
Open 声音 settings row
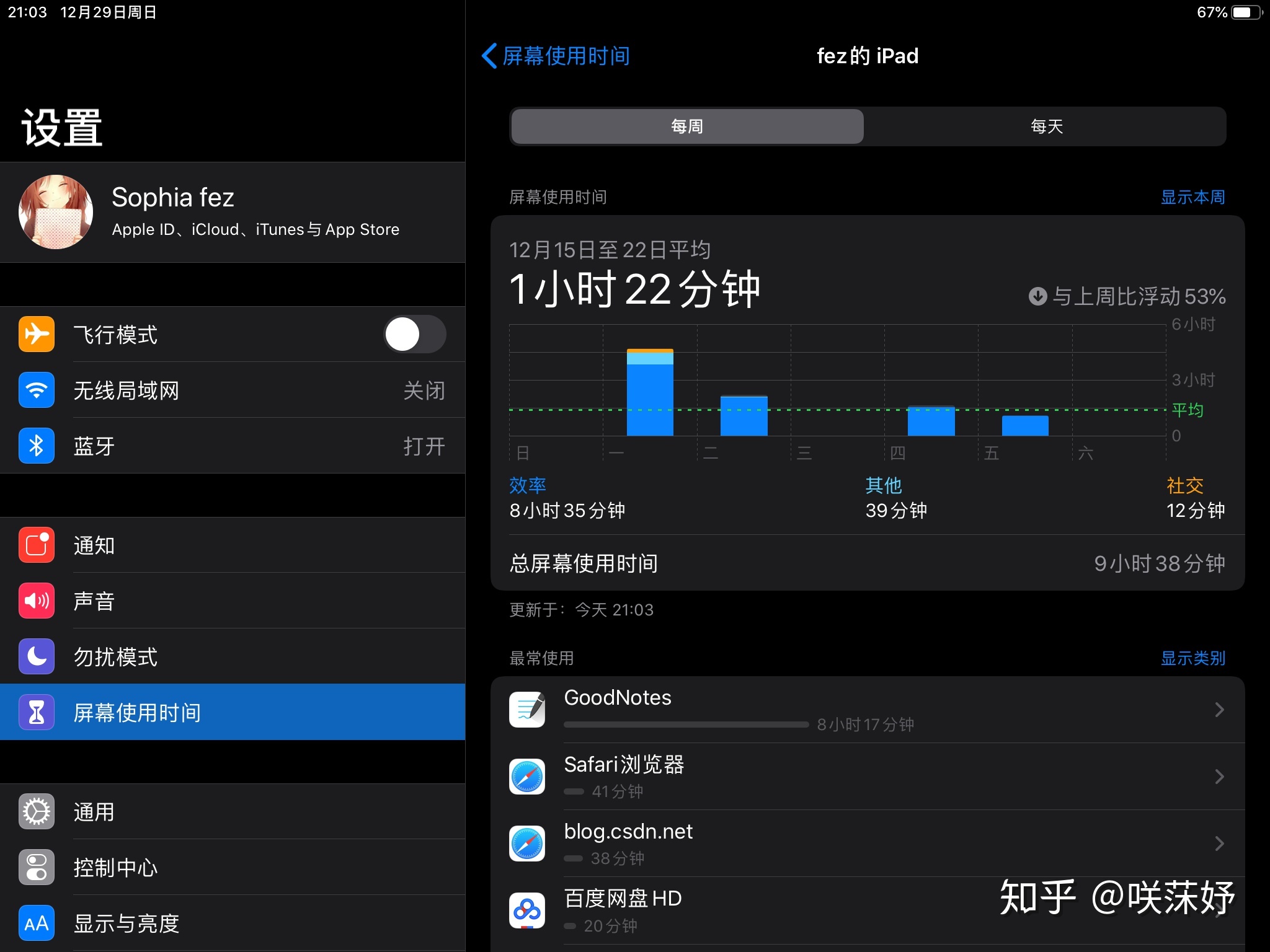pos(233,601)
